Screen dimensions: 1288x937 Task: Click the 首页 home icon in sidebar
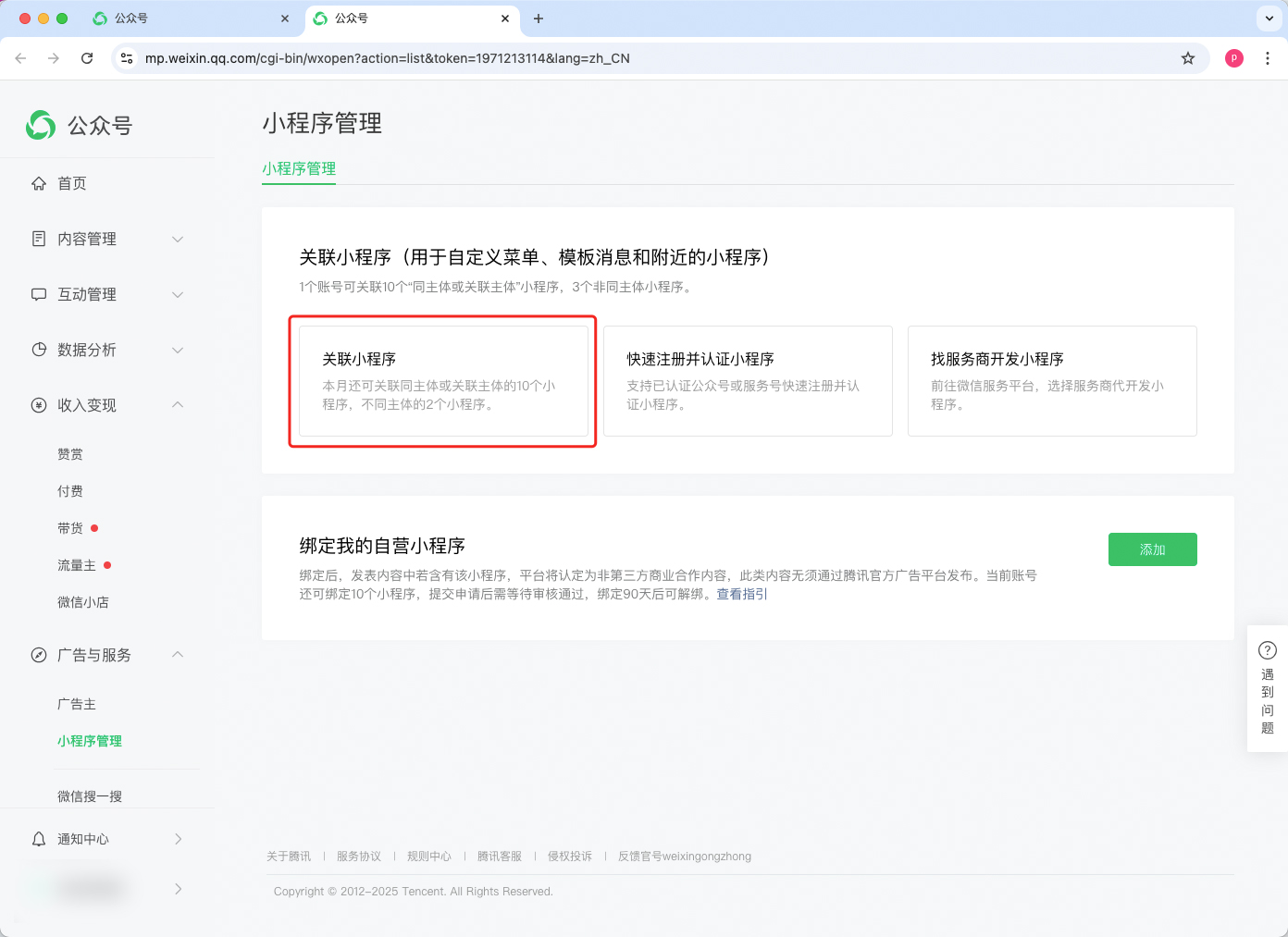(39, 184)
